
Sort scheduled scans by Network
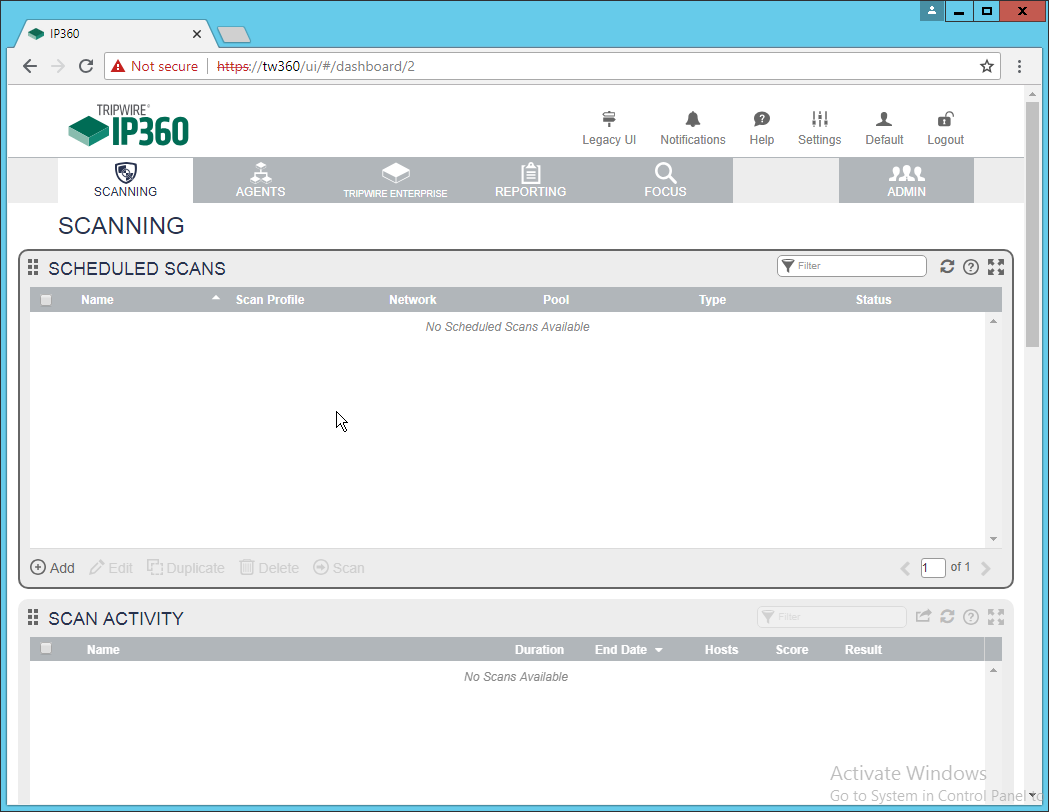tap(413, 300)
